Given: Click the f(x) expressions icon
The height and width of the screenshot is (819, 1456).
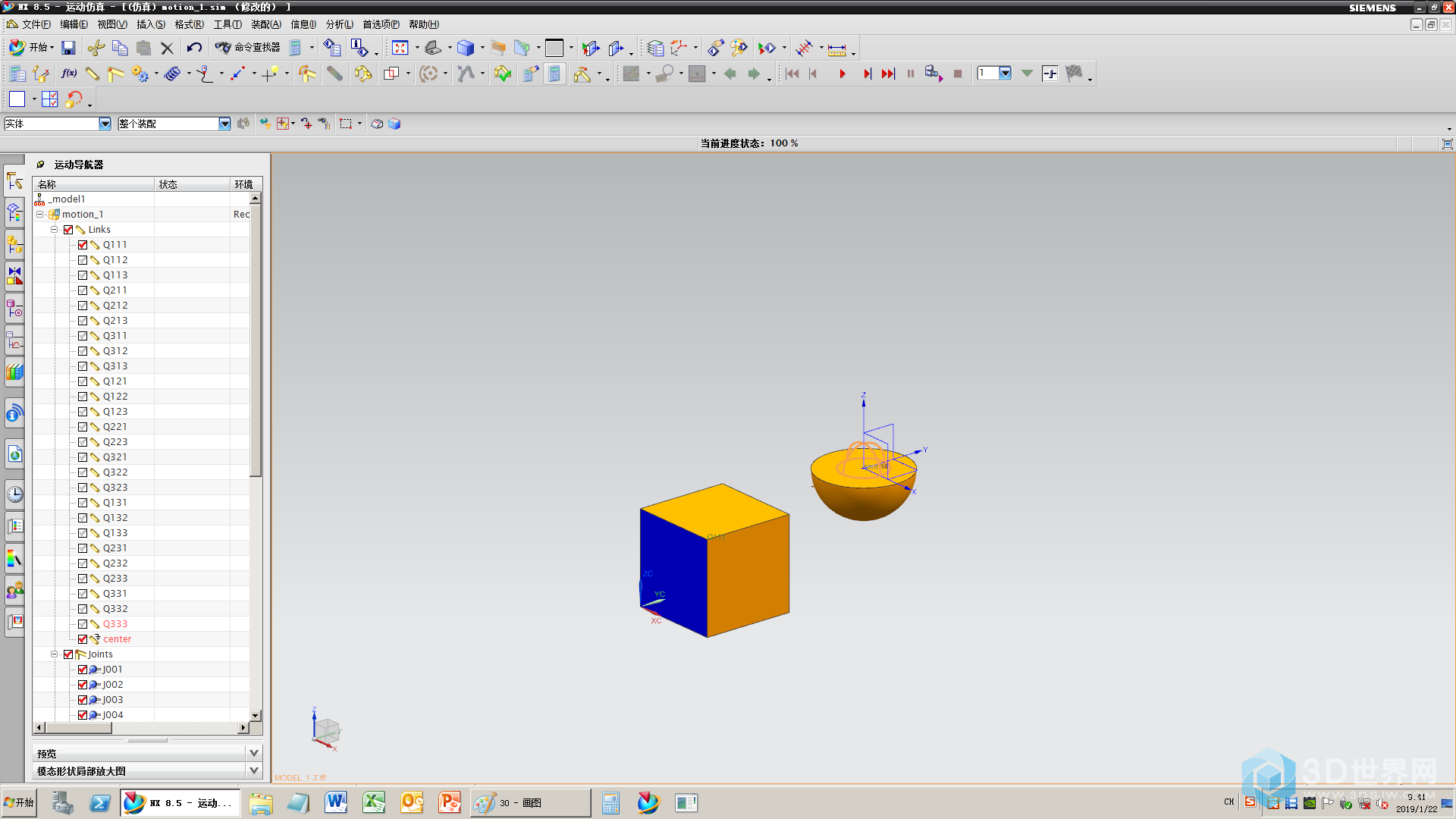Looking at the screenshot, I should [x=69, y=74].
